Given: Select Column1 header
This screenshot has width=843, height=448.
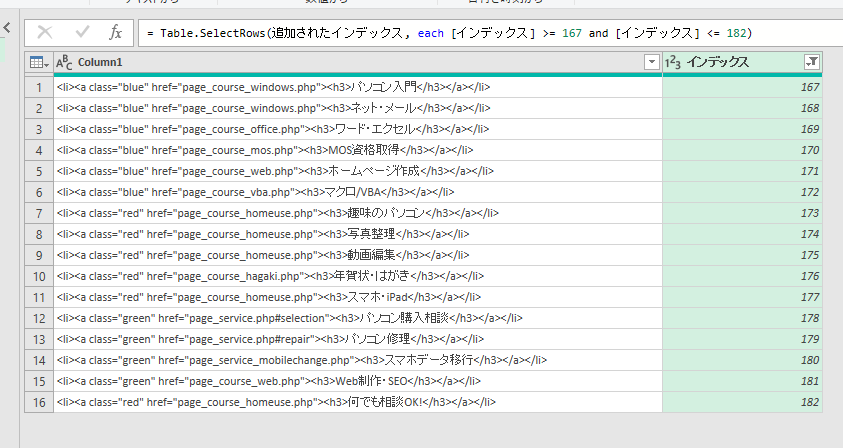Looking at the screenshot, I should (x=358, y=62).
